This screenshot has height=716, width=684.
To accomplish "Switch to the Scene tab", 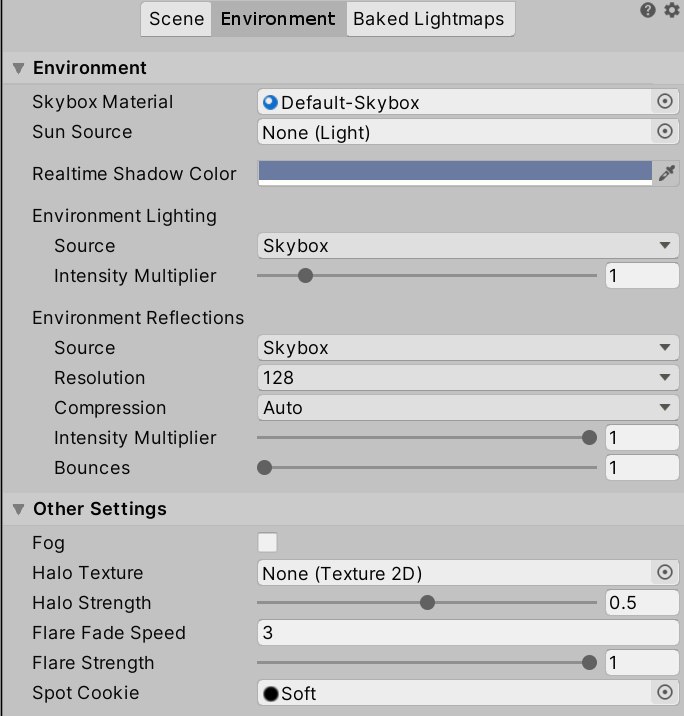I will click(x=176, y=19).
